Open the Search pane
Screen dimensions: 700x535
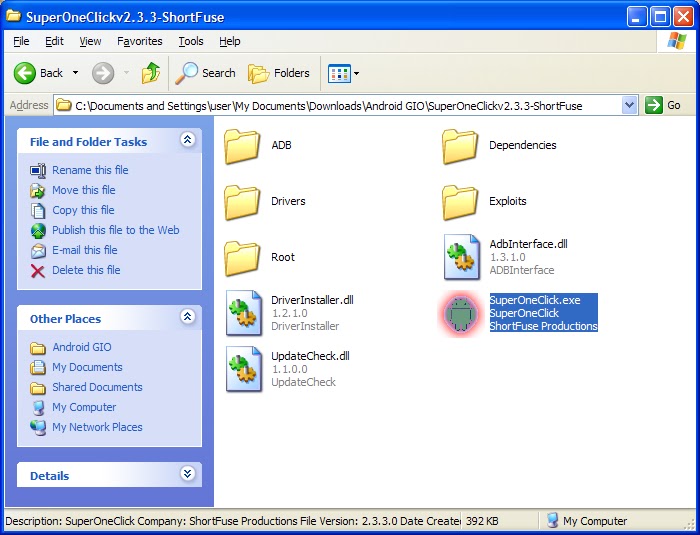[205, 73]
